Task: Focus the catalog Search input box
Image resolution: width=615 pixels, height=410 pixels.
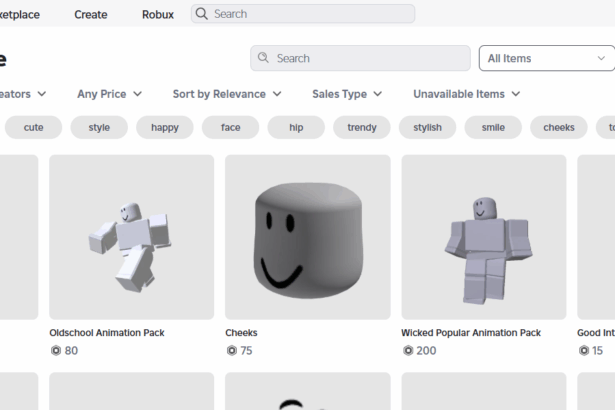Action: coord(360,58)
